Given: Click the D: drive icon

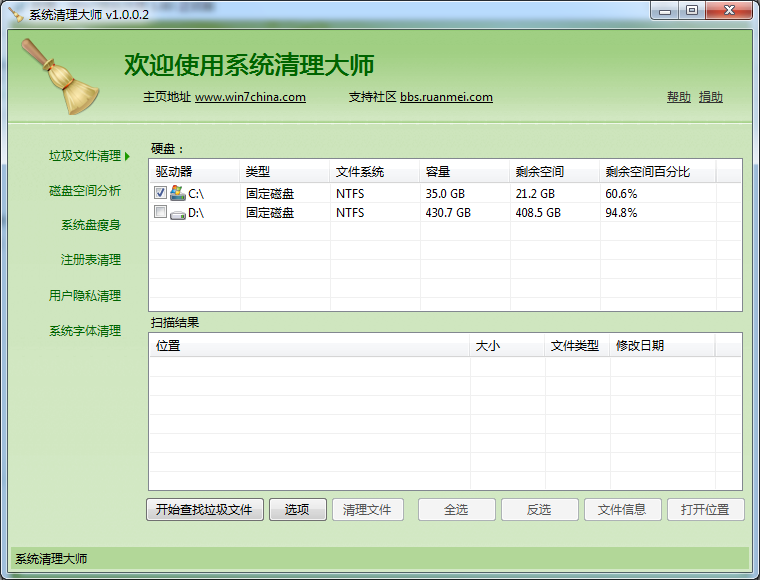Looking at the screenshot, I should click(x=178, y=213).
